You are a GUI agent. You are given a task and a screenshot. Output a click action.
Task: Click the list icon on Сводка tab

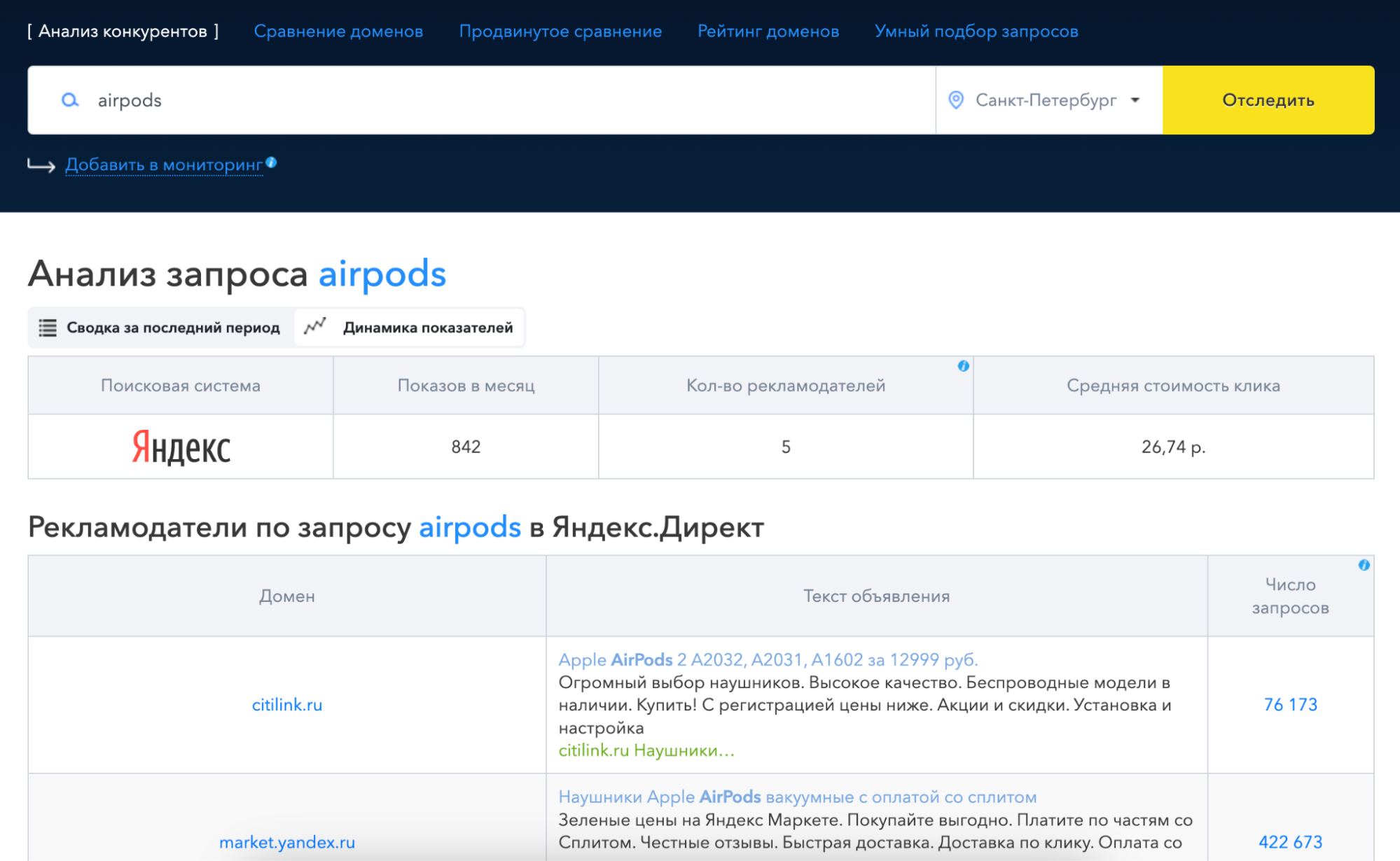48,328
